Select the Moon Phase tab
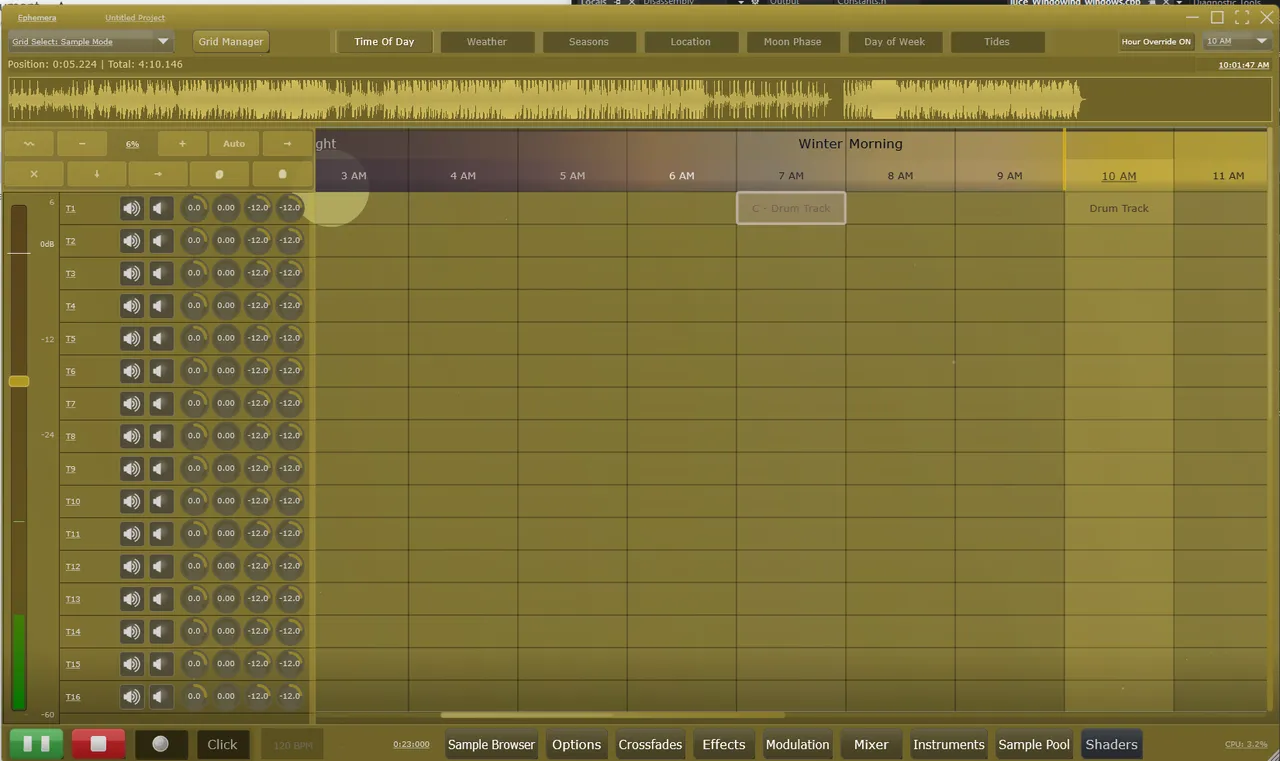 (x=792, y=42)
